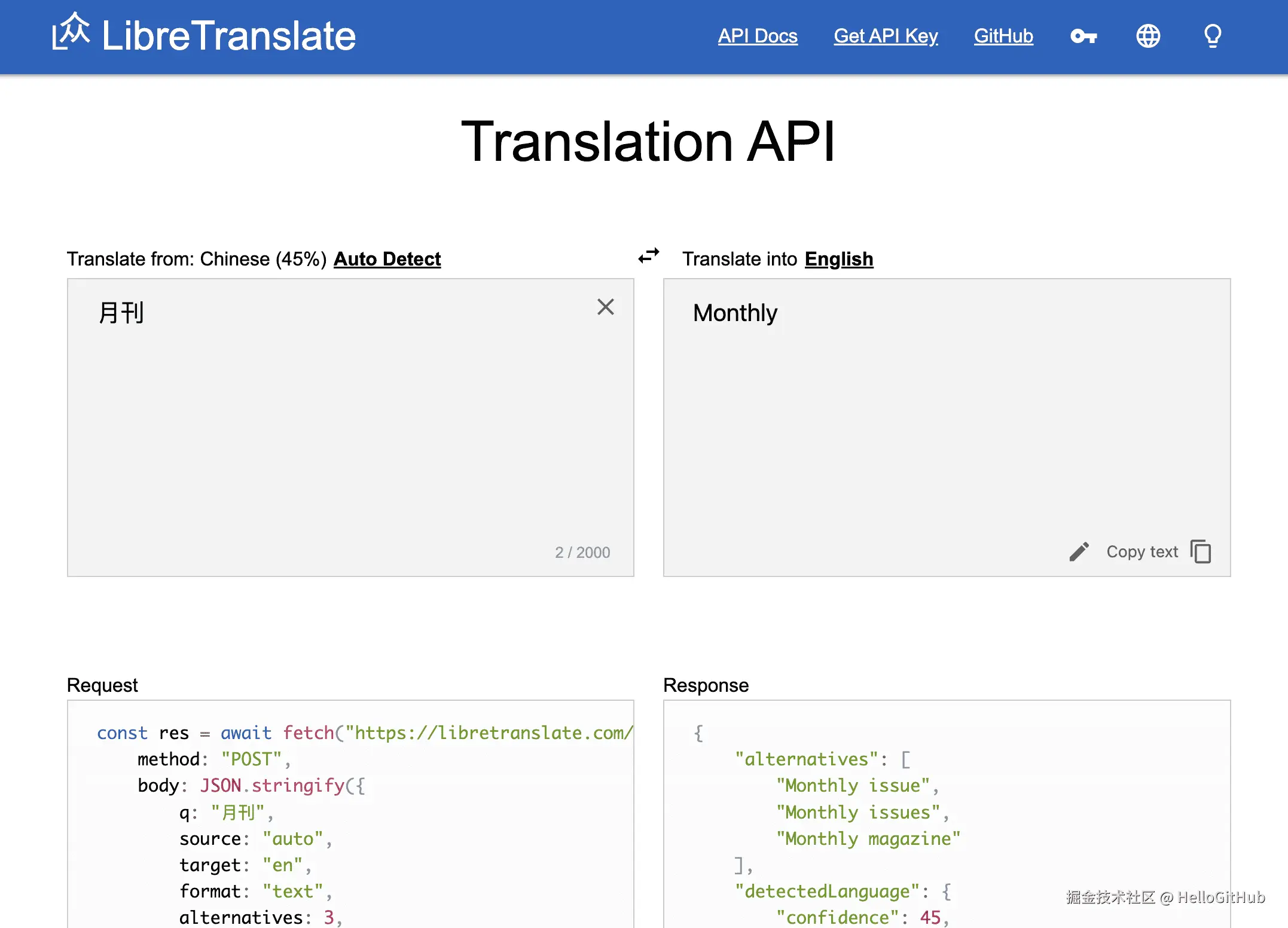Go to the GitHub link
The height and width of the screenshot is (928, 1288).
tap(1003, 36)
